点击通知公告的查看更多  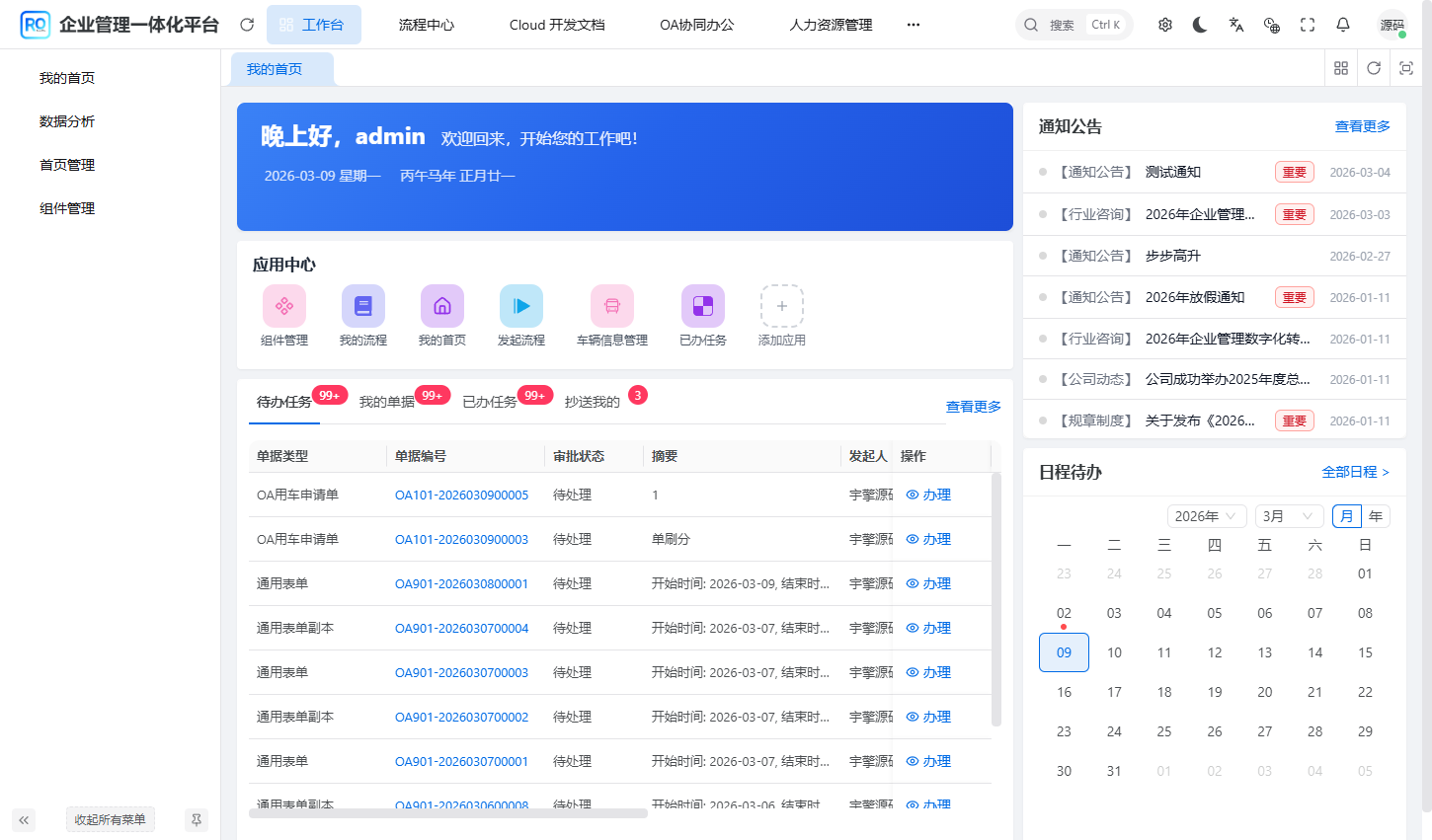click(x=1361, y=125)
